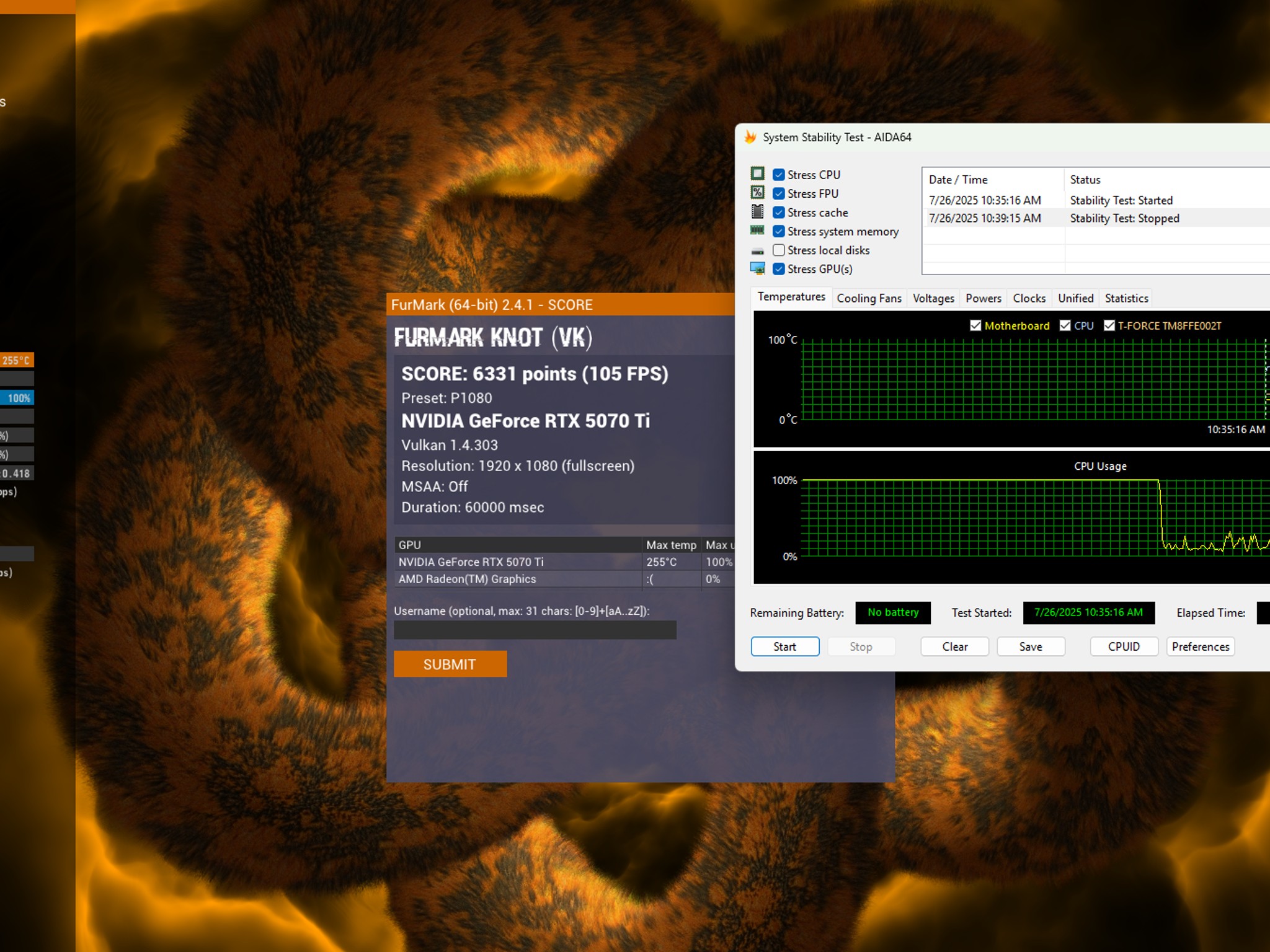Click the 'Duration: 60000 msec' text
The height and width of the screenshot is (952, 1270).
pos(473,507)
